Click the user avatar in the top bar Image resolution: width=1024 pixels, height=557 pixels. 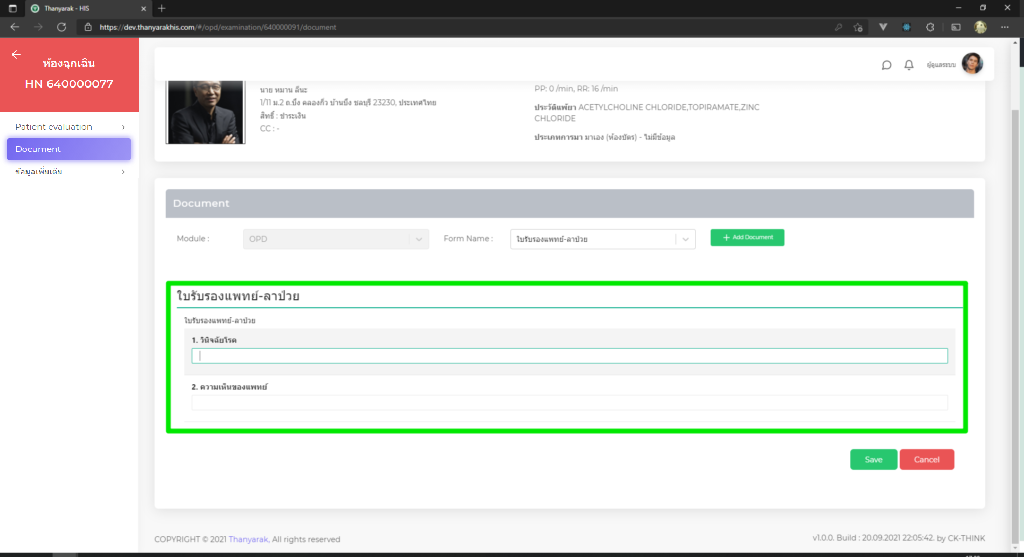point(972,64)
